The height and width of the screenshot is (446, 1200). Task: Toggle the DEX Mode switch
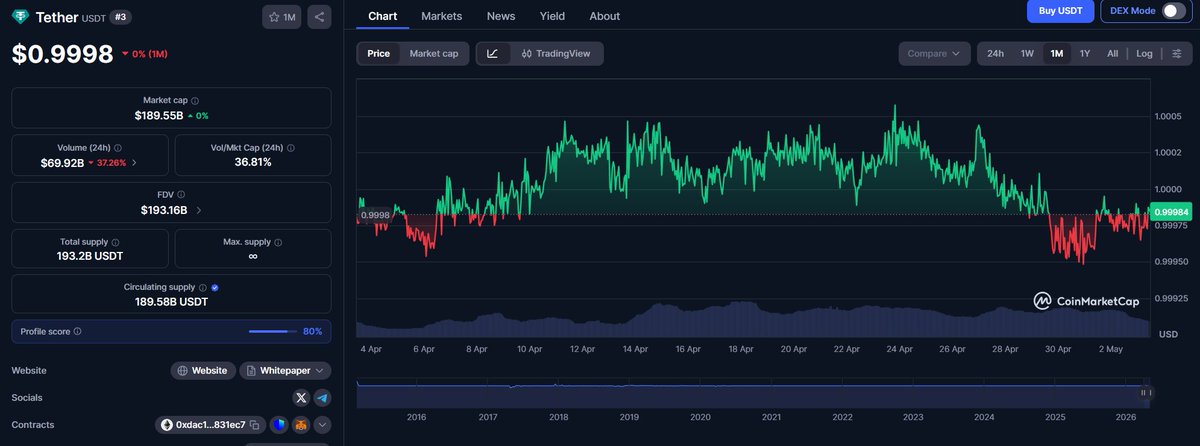pos(1174,11)
